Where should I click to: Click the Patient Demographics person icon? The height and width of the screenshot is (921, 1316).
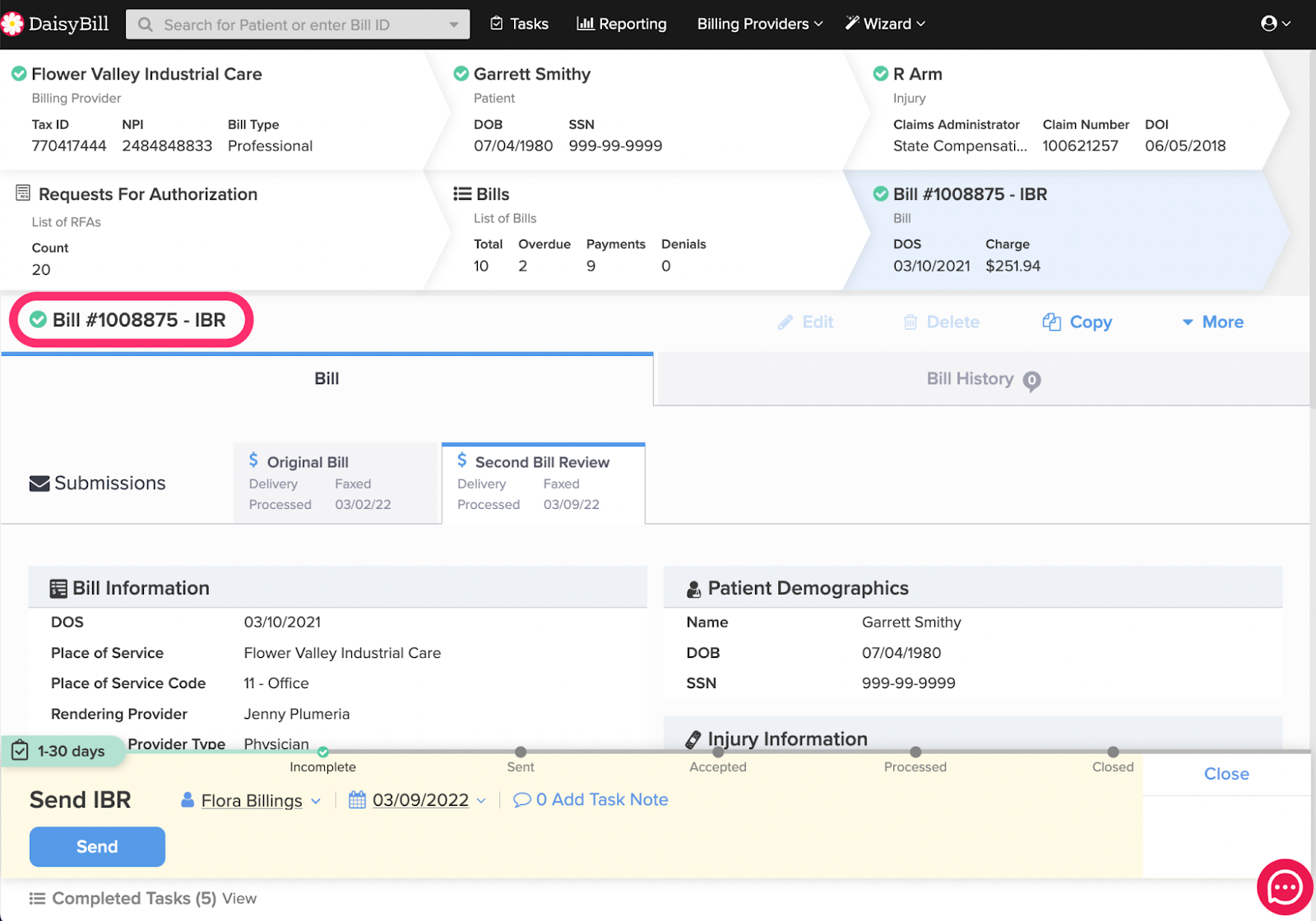coord(694,590)
